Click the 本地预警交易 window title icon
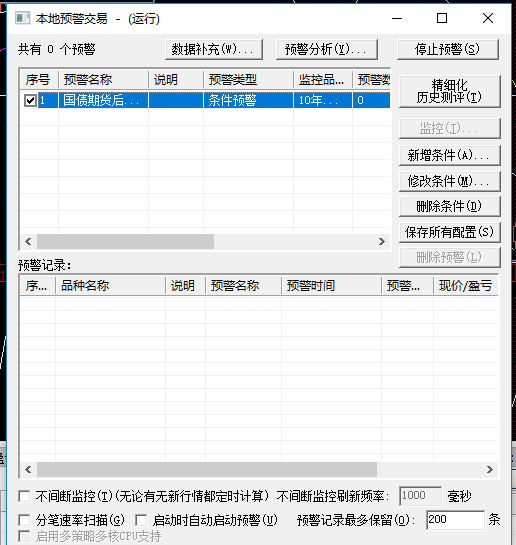The height and width of the screenshot is (545, 516). pos(22,18)
